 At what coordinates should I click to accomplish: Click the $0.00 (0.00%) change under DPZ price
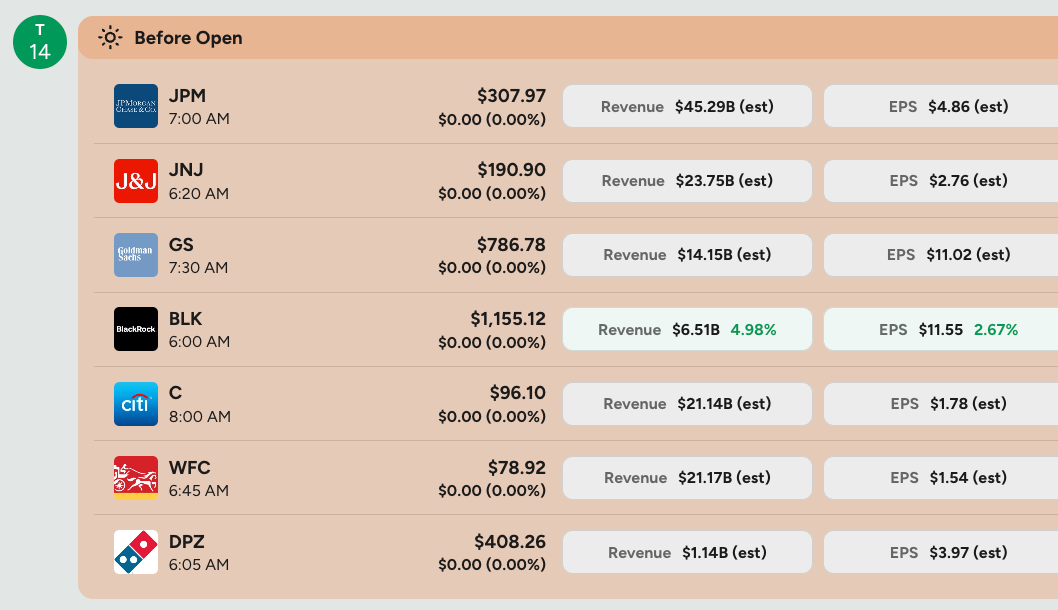point(492,565)
